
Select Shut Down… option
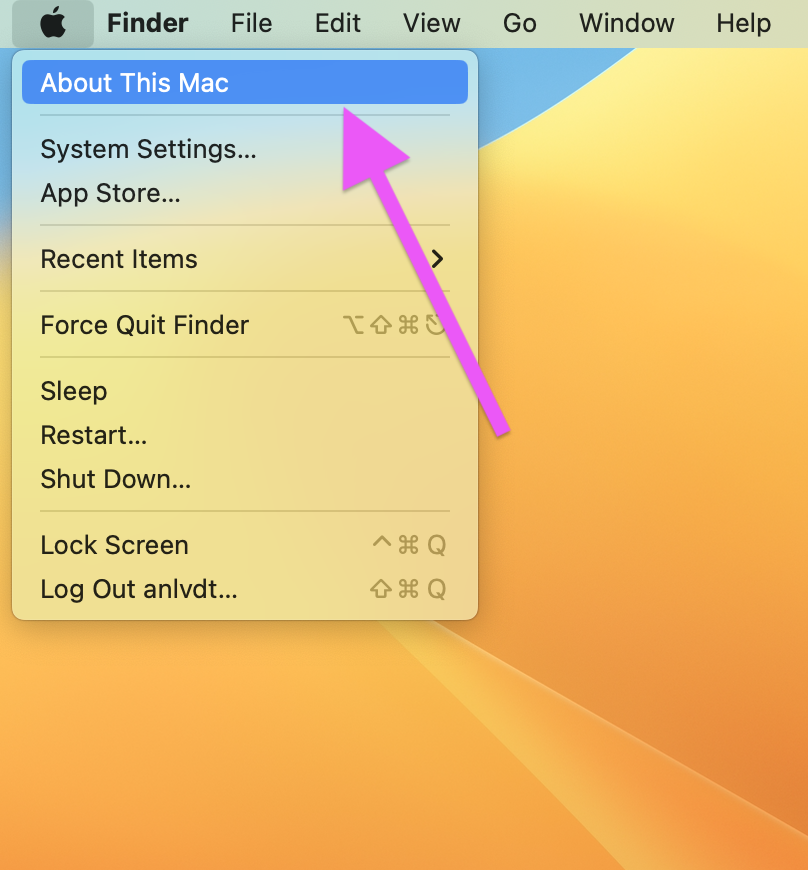[245, 479]
